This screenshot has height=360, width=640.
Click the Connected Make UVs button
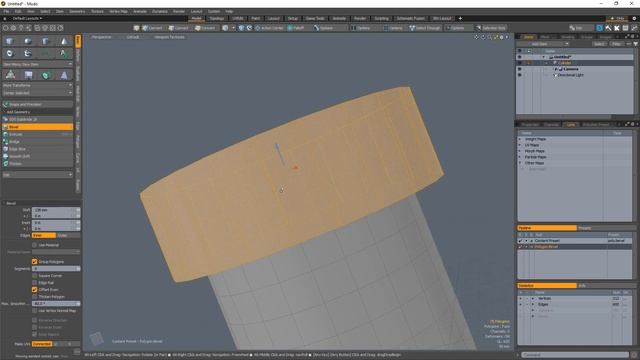click(x=42, y=344)
